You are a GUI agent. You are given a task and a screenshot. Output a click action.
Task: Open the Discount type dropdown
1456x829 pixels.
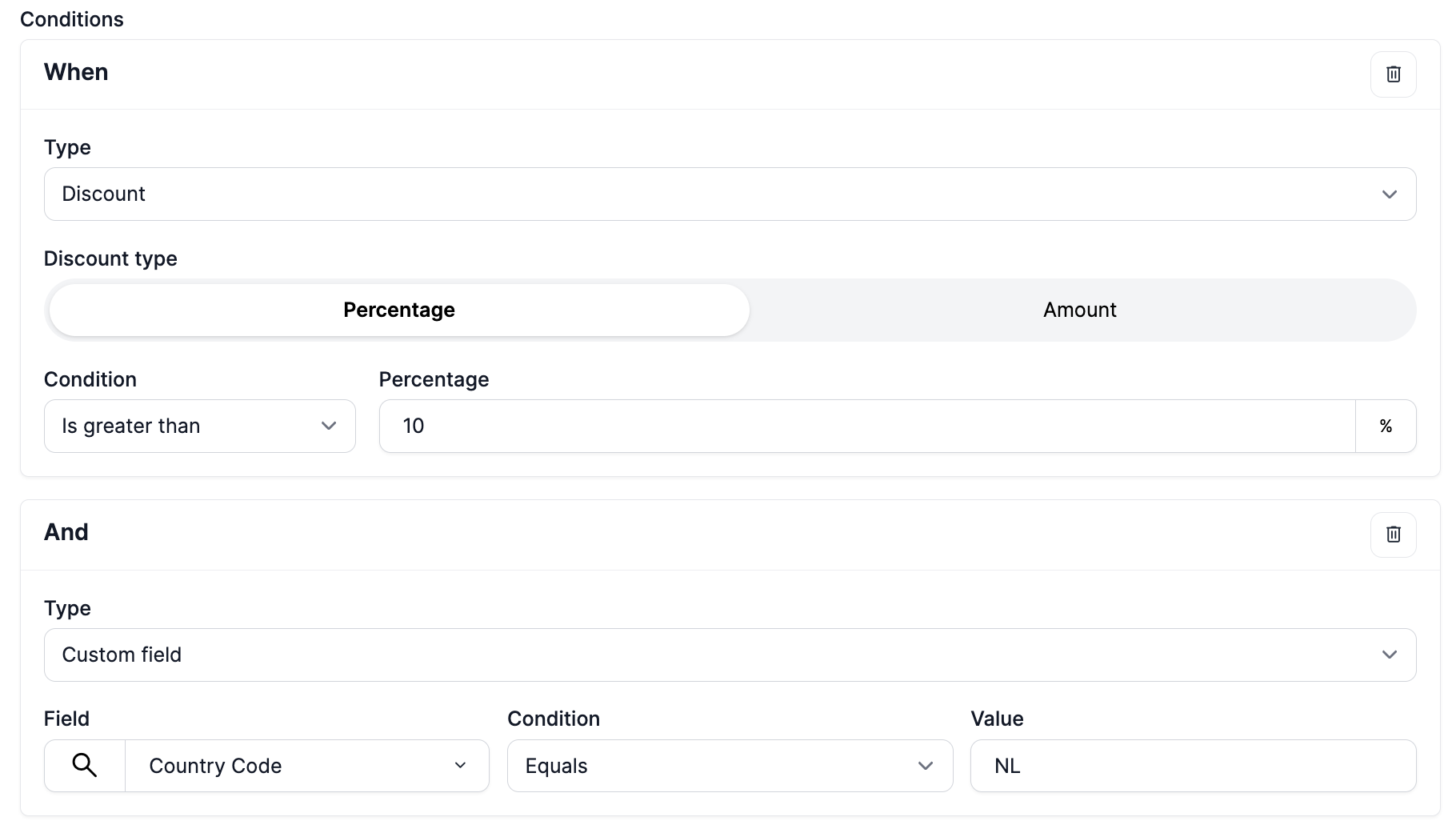coord(729,194)
